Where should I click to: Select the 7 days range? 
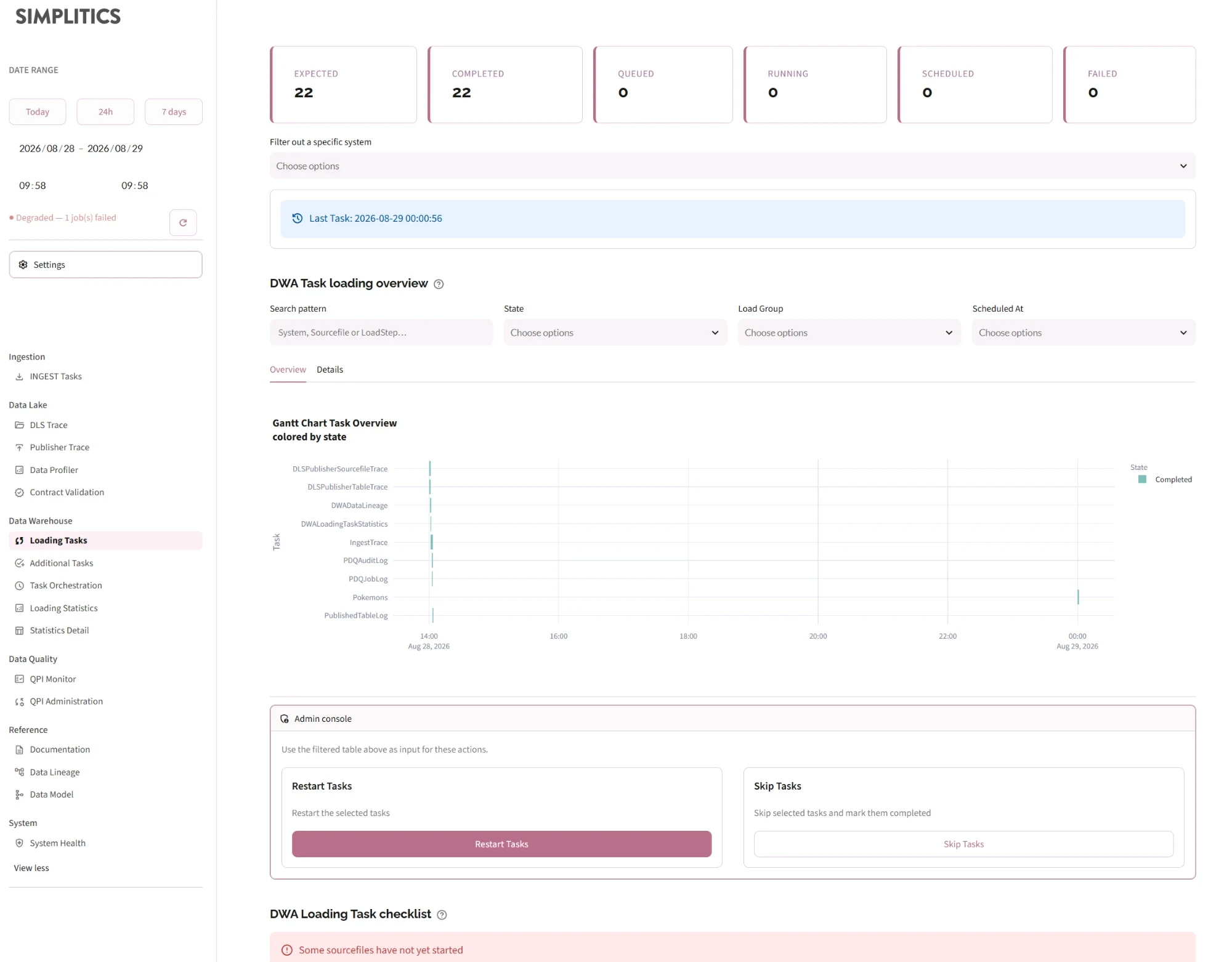[x=174, y=112]
